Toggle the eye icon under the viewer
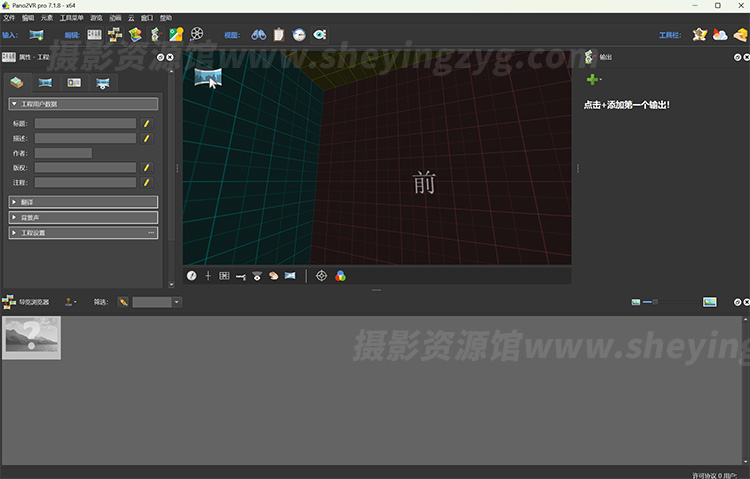Image resolution: width=750 pixels, height=479 pixels. coord(257,276)
